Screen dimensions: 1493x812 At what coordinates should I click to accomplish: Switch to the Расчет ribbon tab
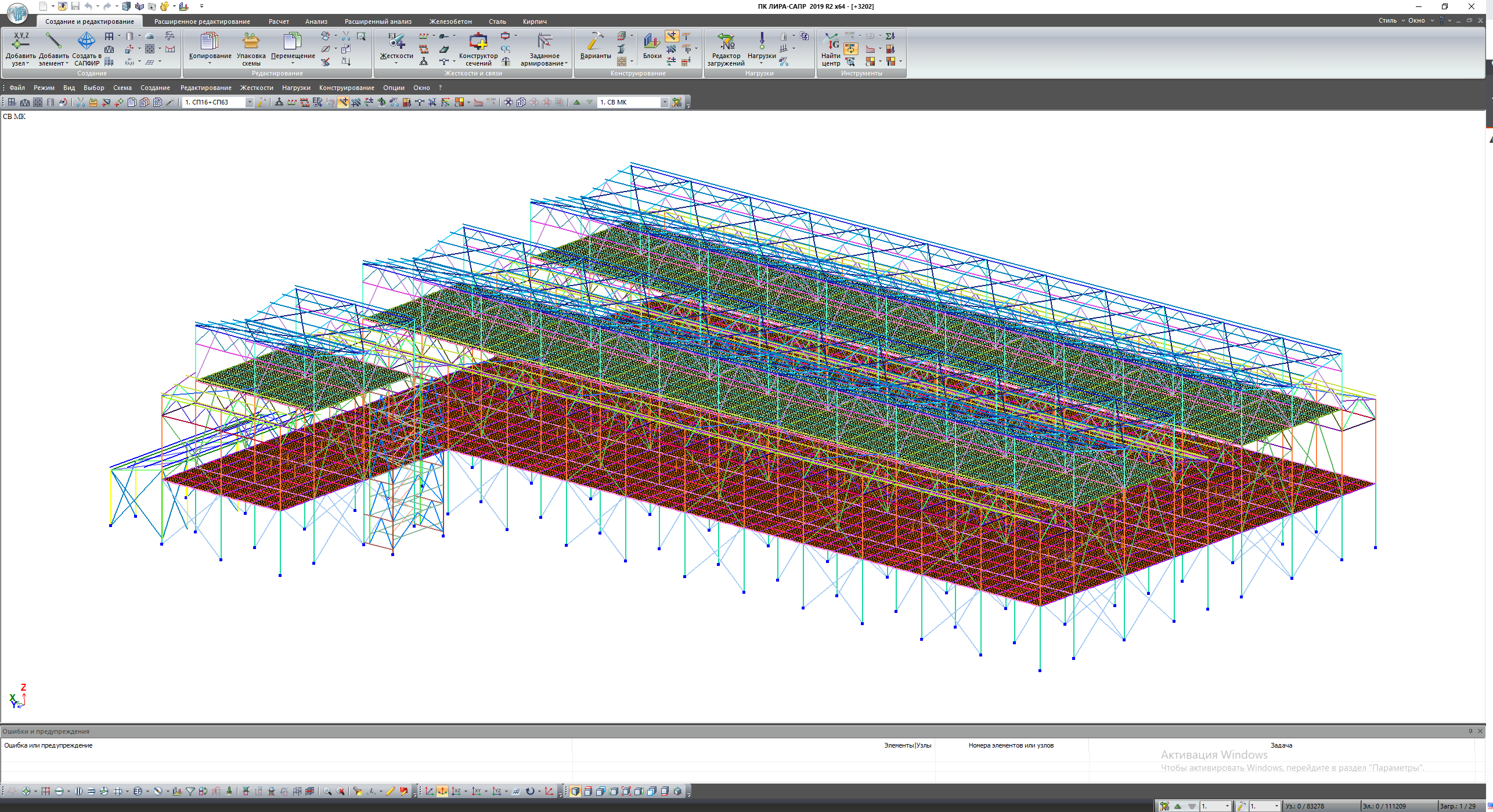pyautogui.click(x=279, y=21)
